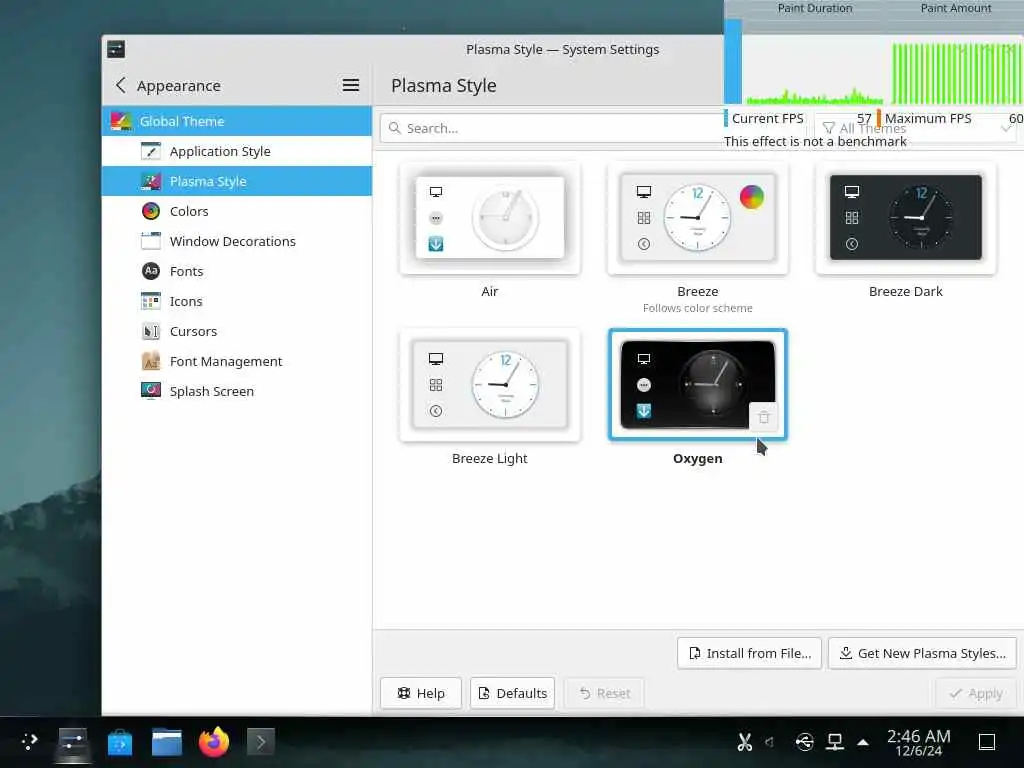
Task: Open Discover software store from taskbar
Action: 120,743
